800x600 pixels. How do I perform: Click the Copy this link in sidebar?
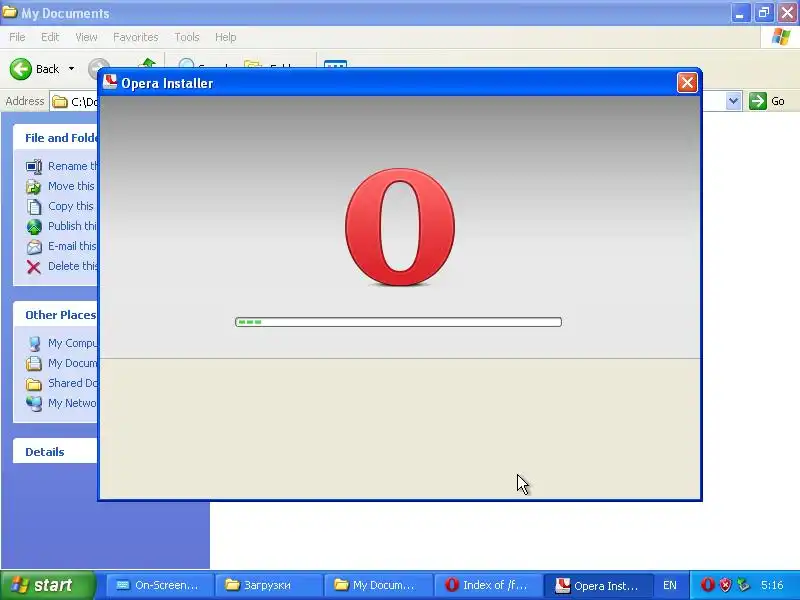pos(70,206)
